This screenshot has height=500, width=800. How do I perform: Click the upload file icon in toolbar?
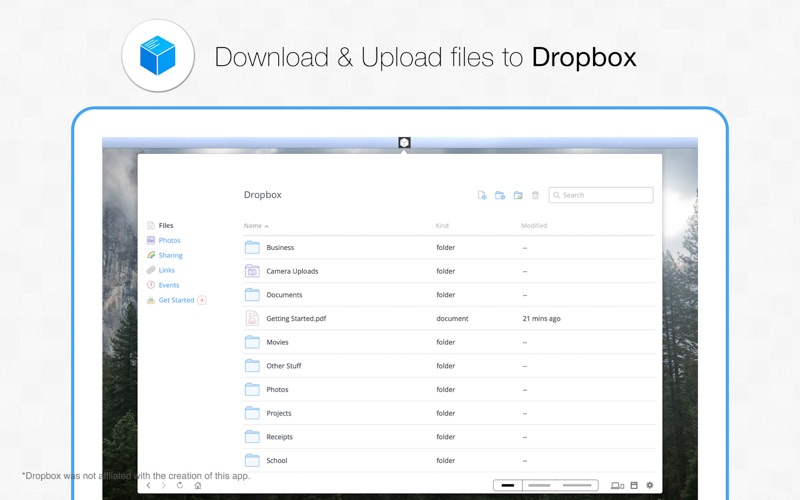click(x=482, y=195)
